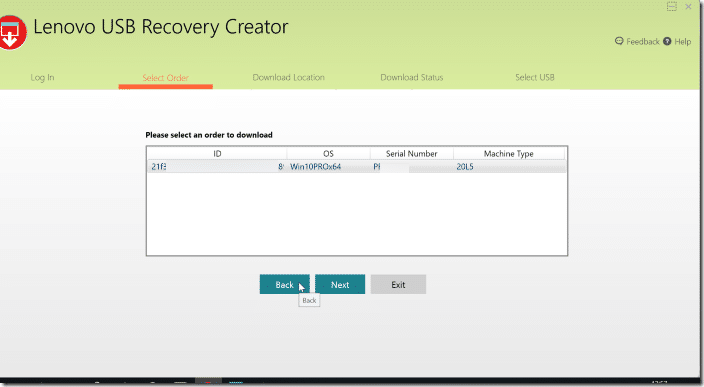The width and height of the screenshot is (704, 387).
Task: Go to Download Location tab
Action: pos(288,77)
